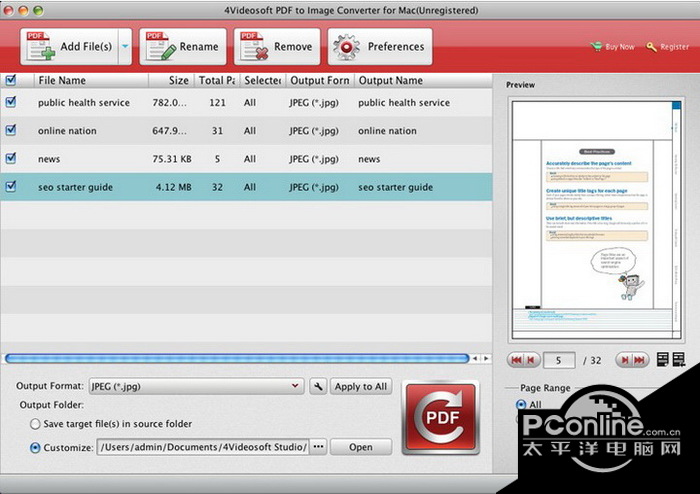Select the 'public health service' file name
Image resolution: width=700 pixels, height=494 pixels.
[x=84, y=103]
